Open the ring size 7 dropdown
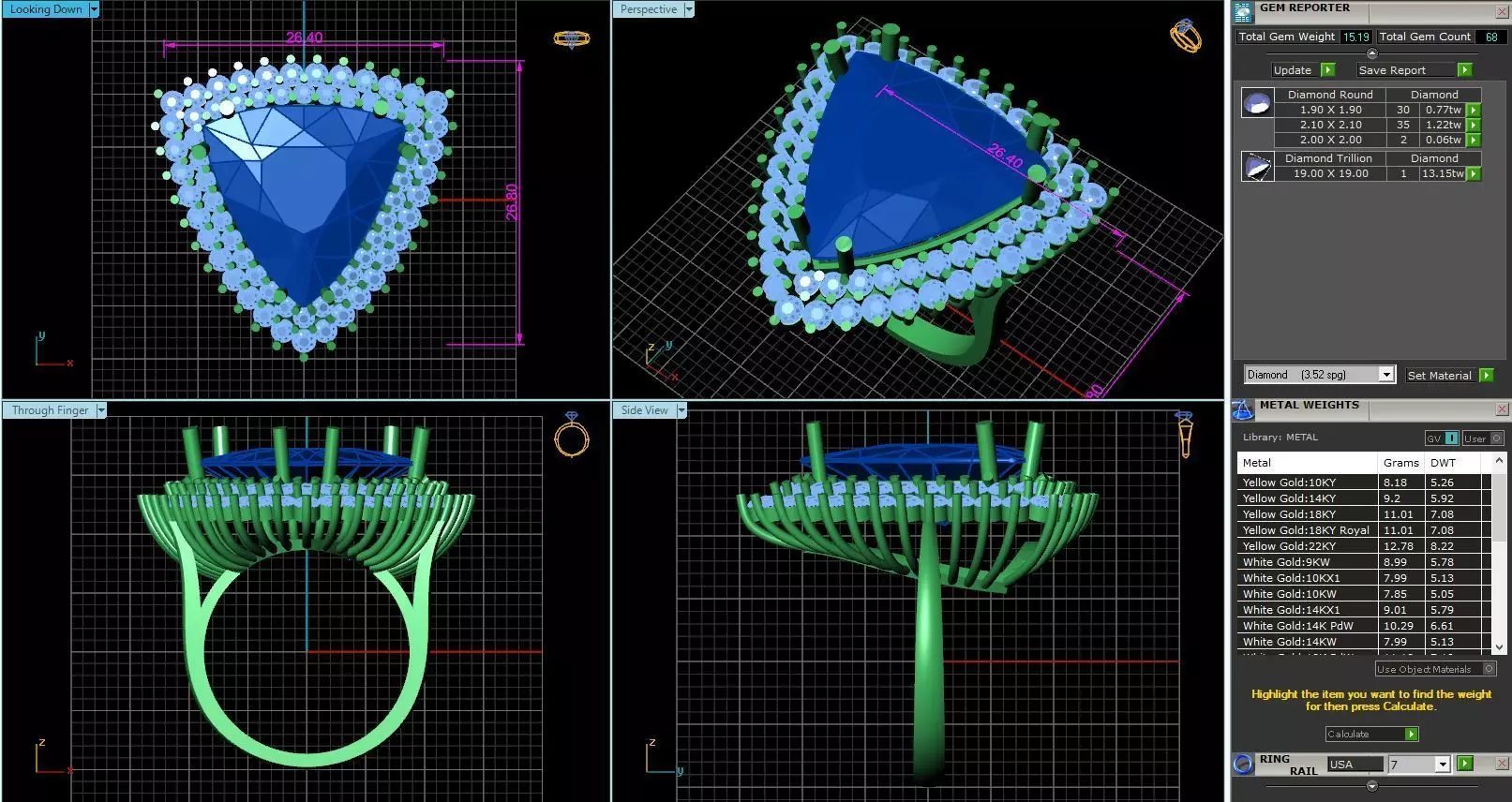The width and height of the screenshot is (1512, 802). [x=1443, y=765]
